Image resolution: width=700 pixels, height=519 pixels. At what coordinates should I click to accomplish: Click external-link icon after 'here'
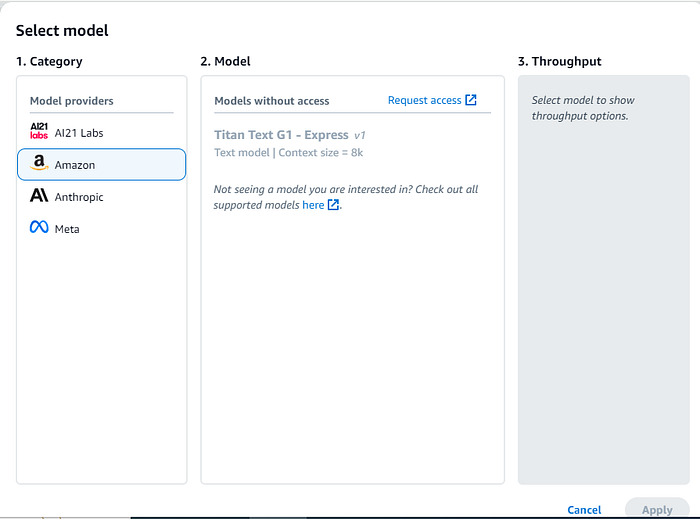point(333,205)
